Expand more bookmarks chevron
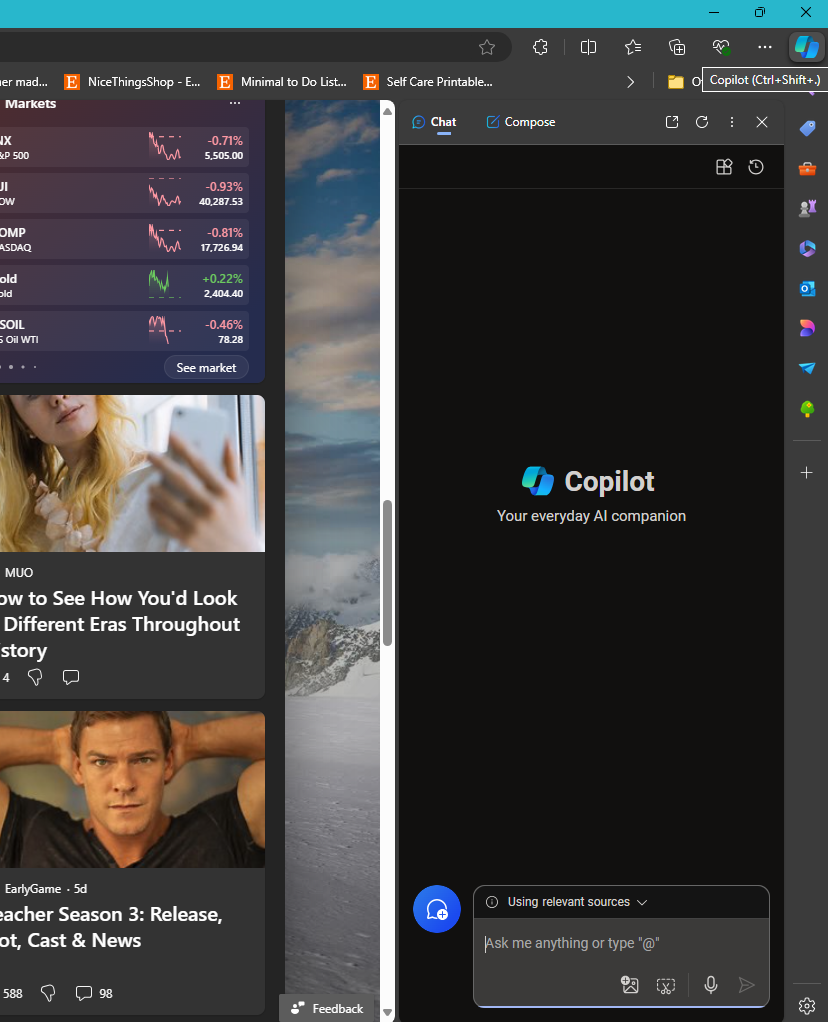 point(630,81)
